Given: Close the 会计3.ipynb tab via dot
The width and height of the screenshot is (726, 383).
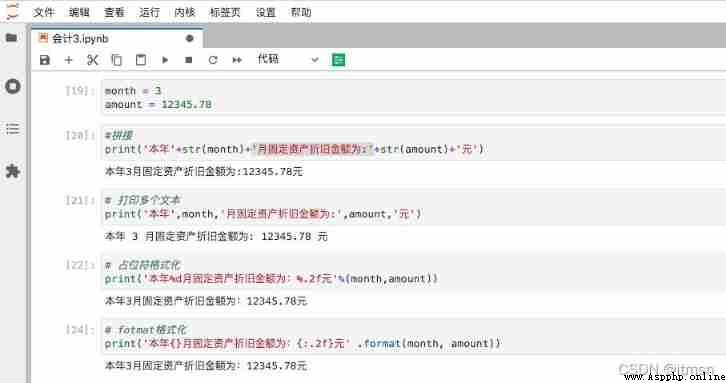Looking at the screenshot, I should tap(189, 38).
